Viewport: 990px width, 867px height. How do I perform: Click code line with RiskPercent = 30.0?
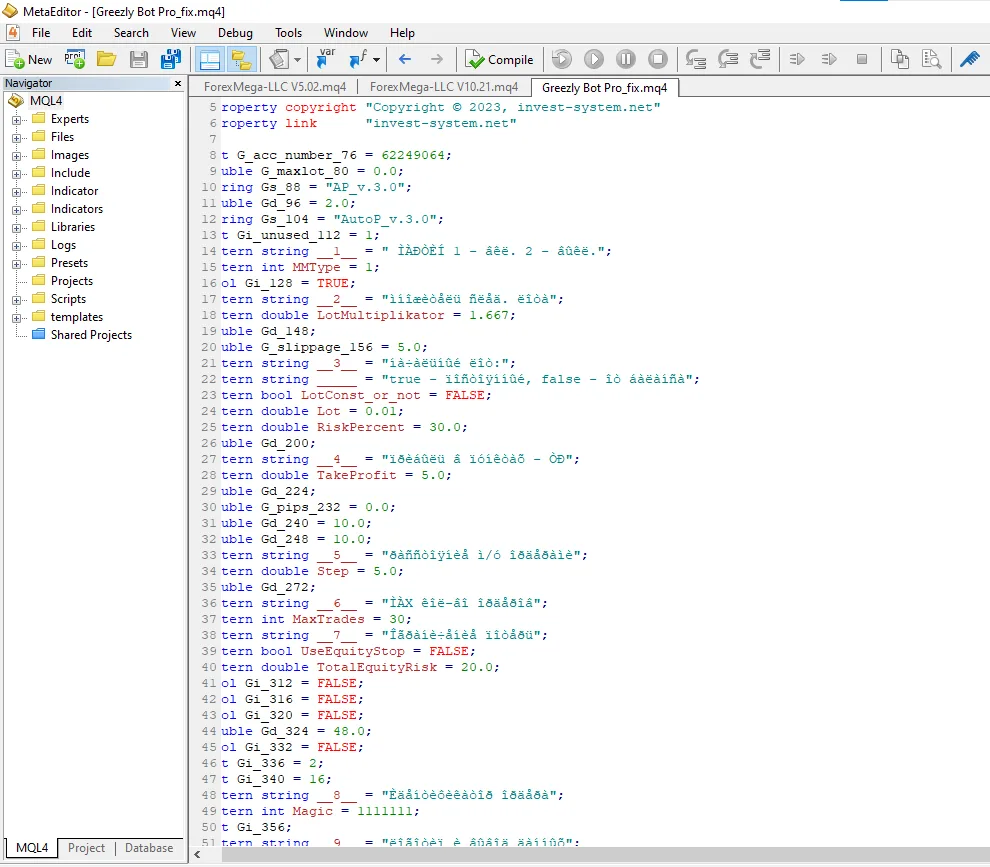[344, 428]
